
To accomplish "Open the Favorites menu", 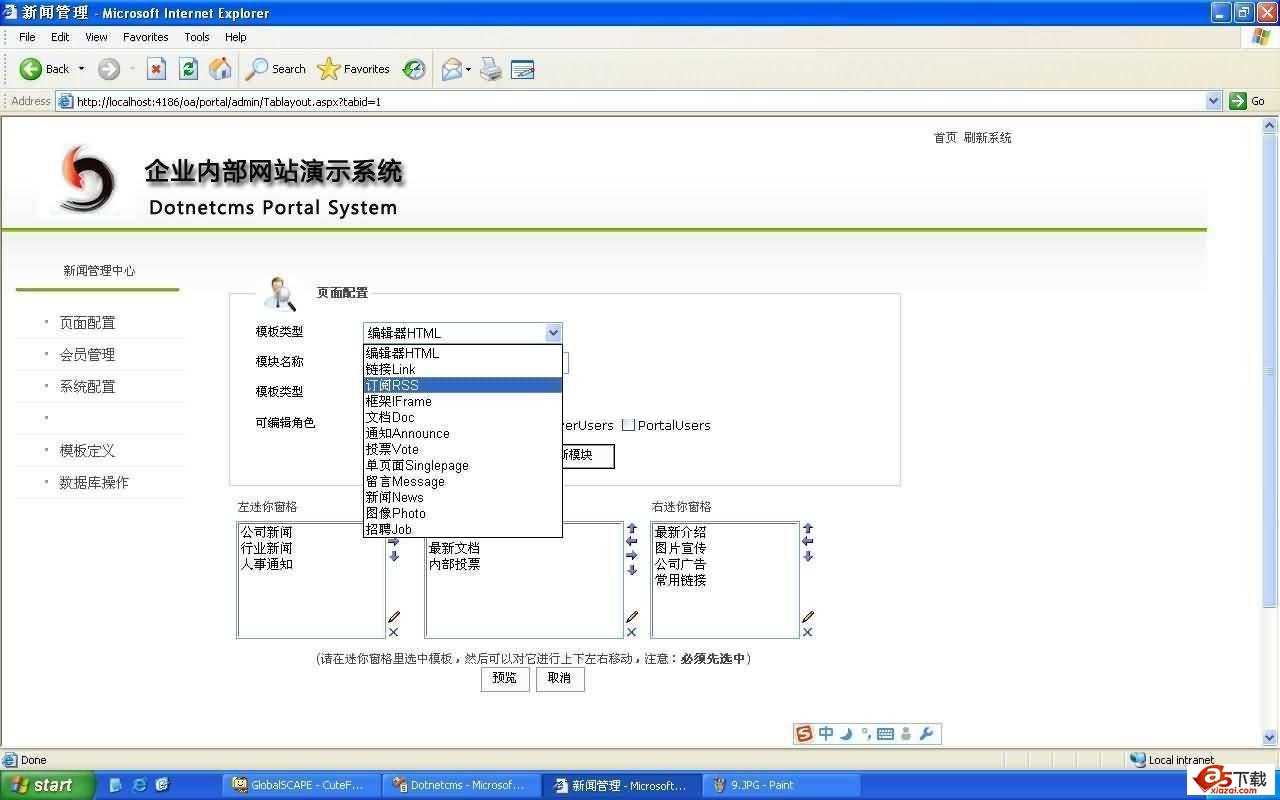I will pos(146,37).
